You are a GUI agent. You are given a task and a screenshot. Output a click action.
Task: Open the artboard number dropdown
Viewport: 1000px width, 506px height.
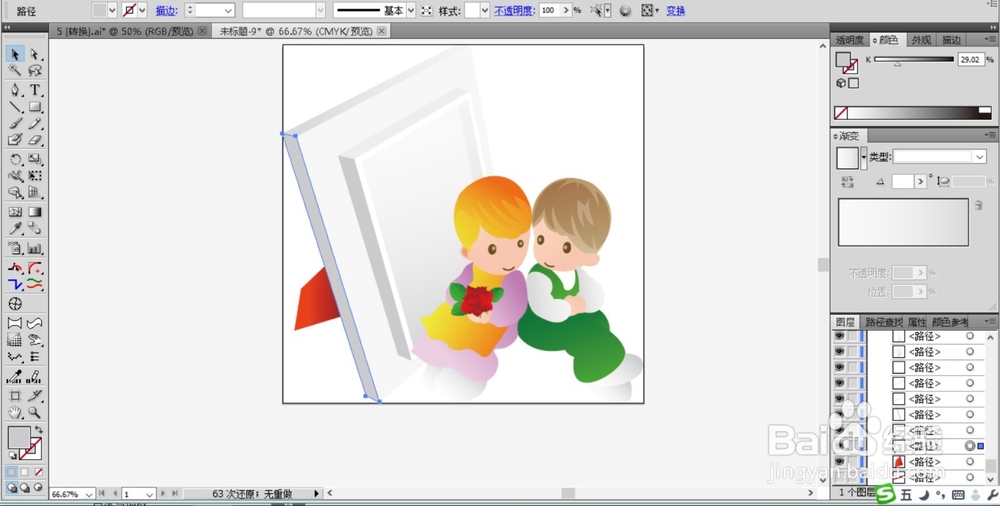(150, 494)
